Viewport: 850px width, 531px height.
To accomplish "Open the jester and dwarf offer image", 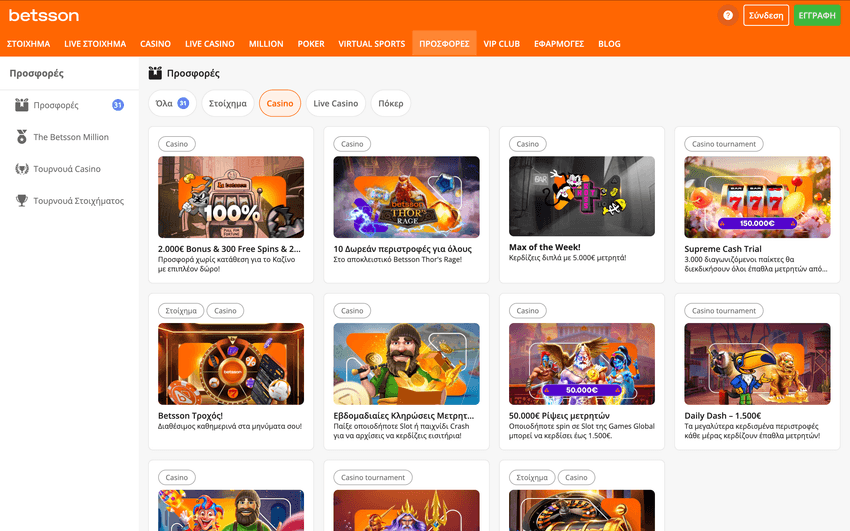I will (x=231, y=510).
